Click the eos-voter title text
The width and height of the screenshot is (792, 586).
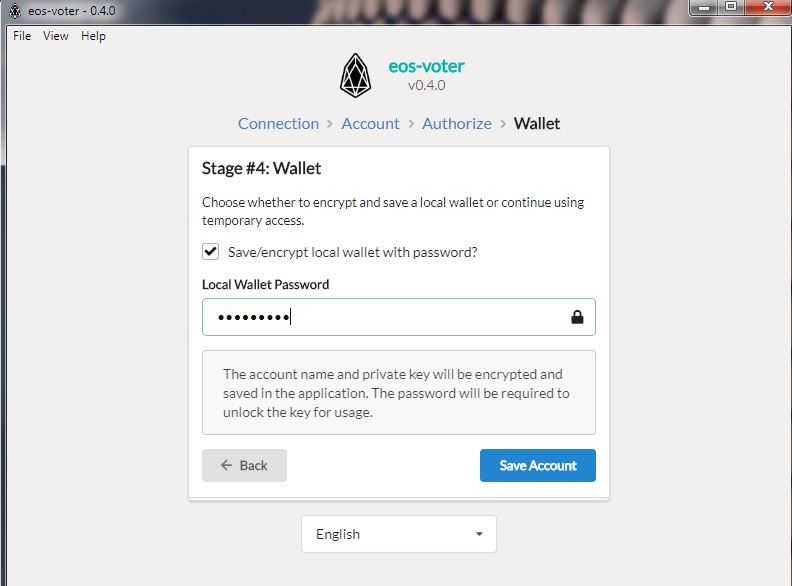coord(426,66)
